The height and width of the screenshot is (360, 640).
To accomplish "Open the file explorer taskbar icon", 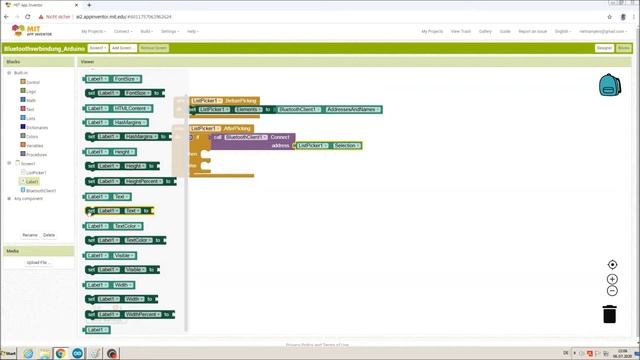I will click(x=44, y=353).
